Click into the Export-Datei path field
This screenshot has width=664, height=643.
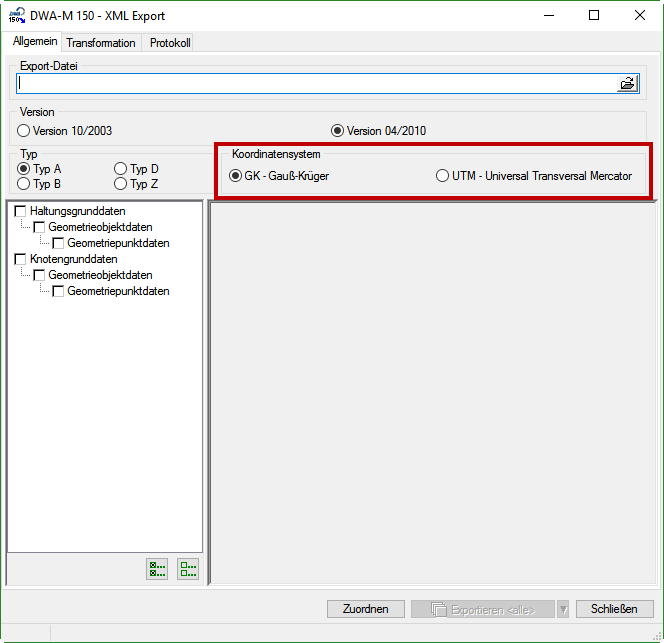coord(315,84)
